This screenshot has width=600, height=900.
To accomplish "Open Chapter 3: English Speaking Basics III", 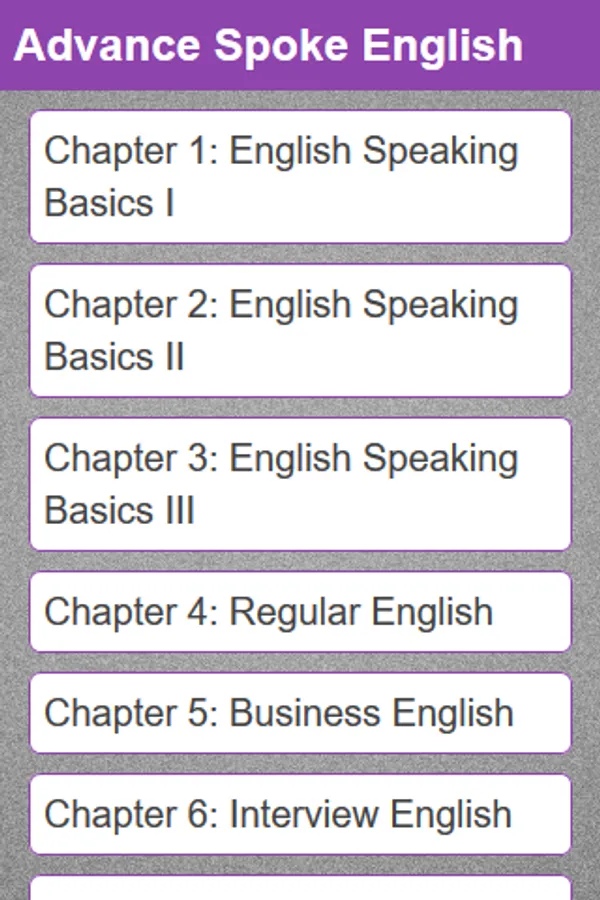I will (x=300, y=484).
